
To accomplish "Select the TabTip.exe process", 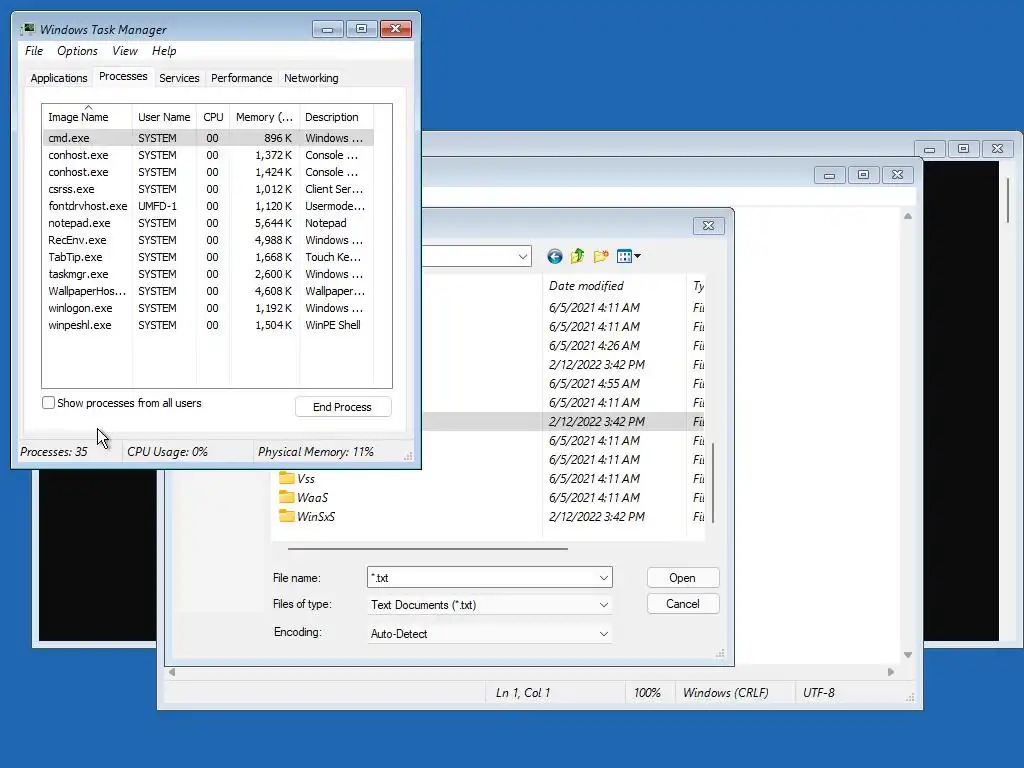I will pyautogui.click(x=208, y=257).
